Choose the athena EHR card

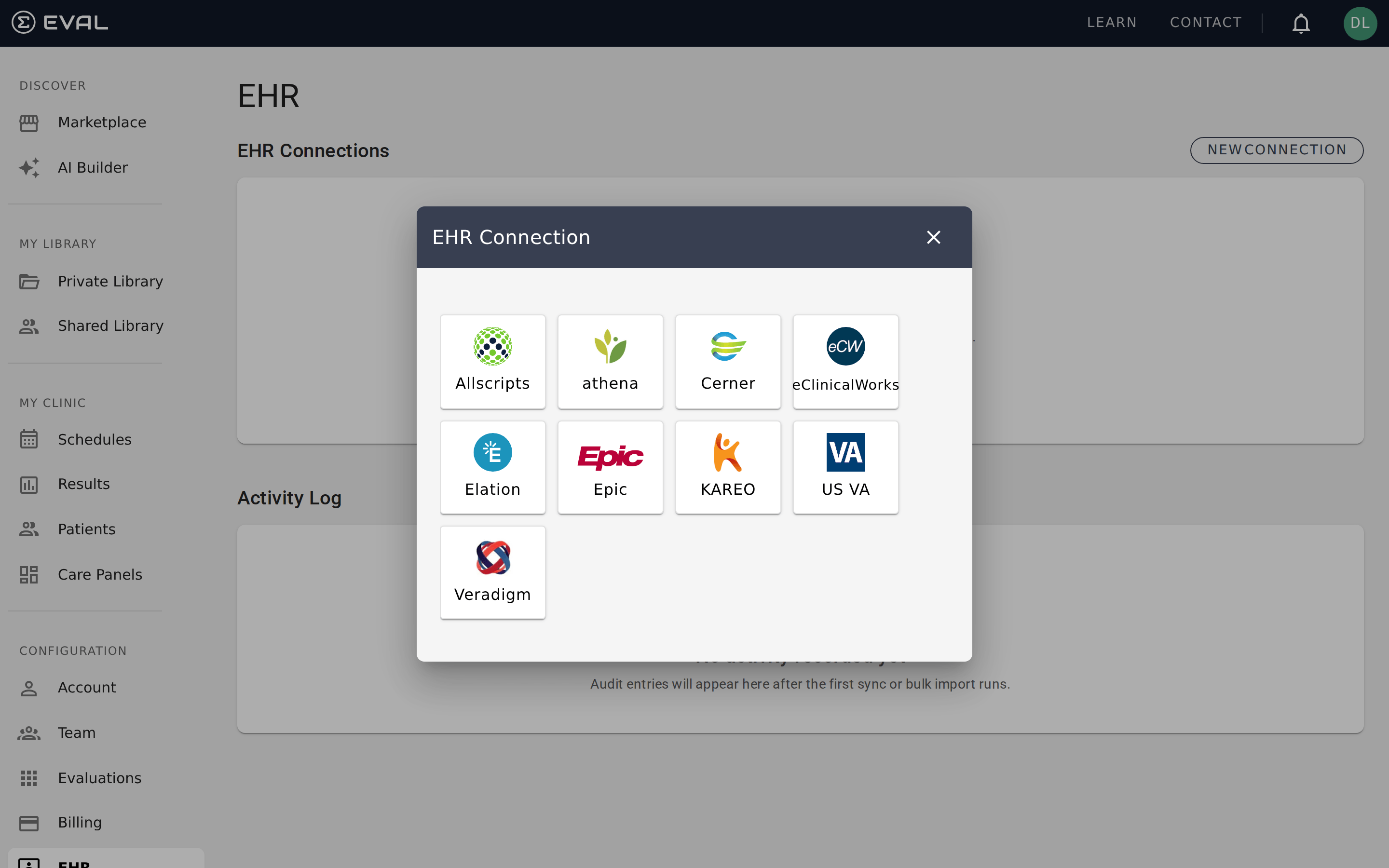click(x=610, y=362)
